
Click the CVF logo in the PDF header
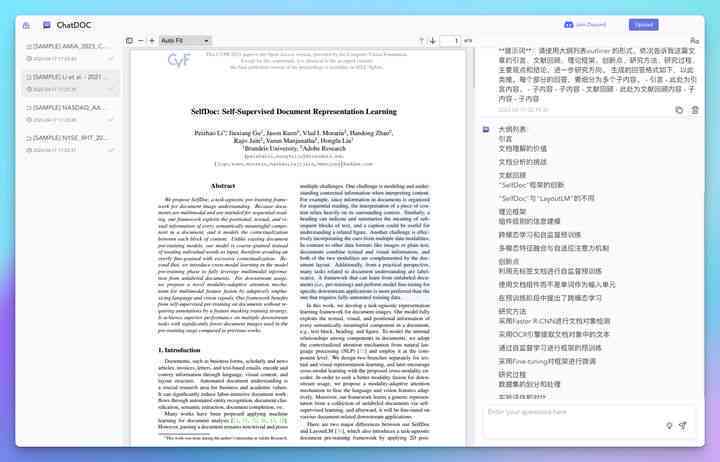179,60
